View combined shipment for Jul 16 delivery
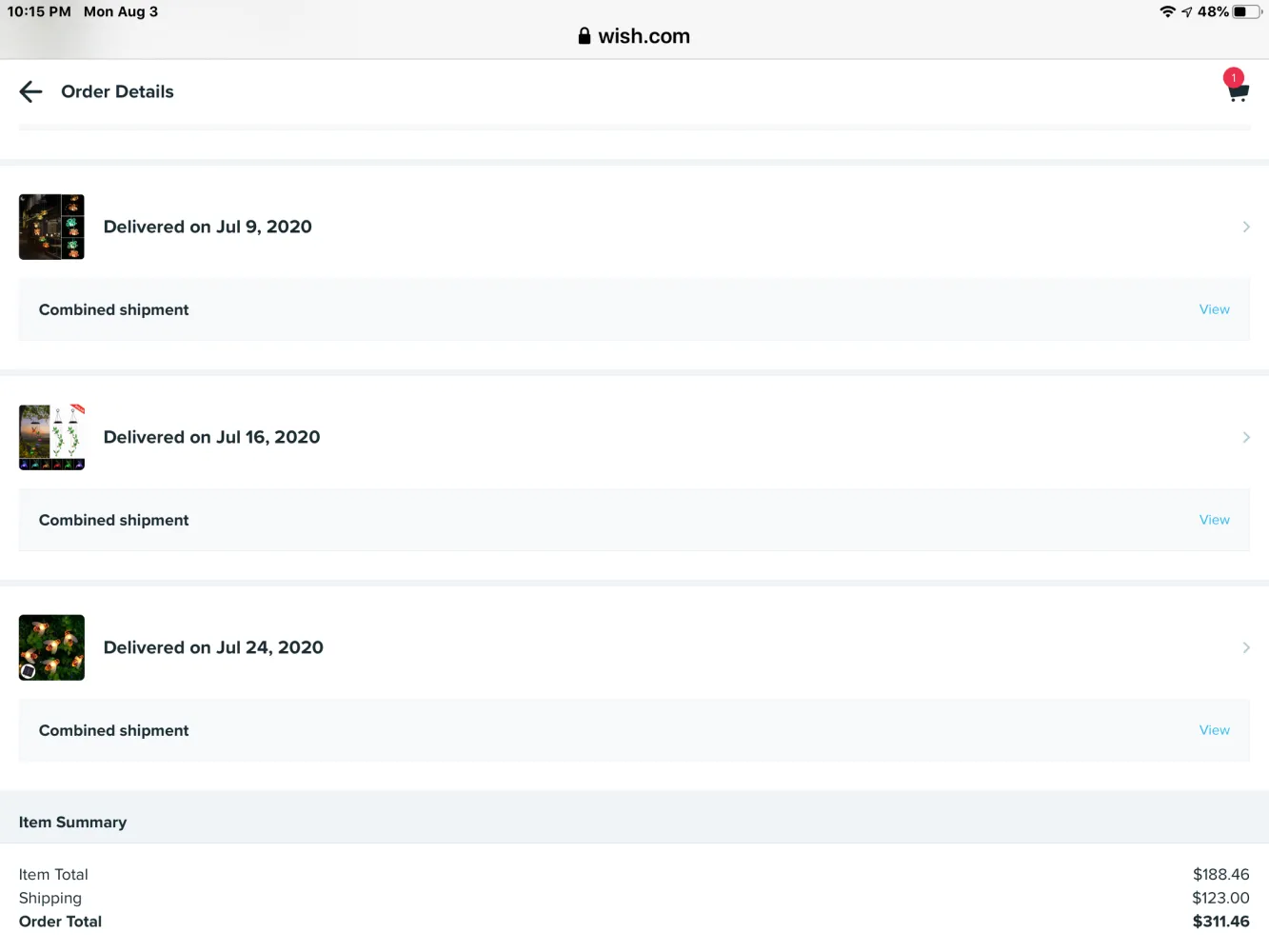Viewport: 1269px width, 952px height. [x=1214, y=520]
